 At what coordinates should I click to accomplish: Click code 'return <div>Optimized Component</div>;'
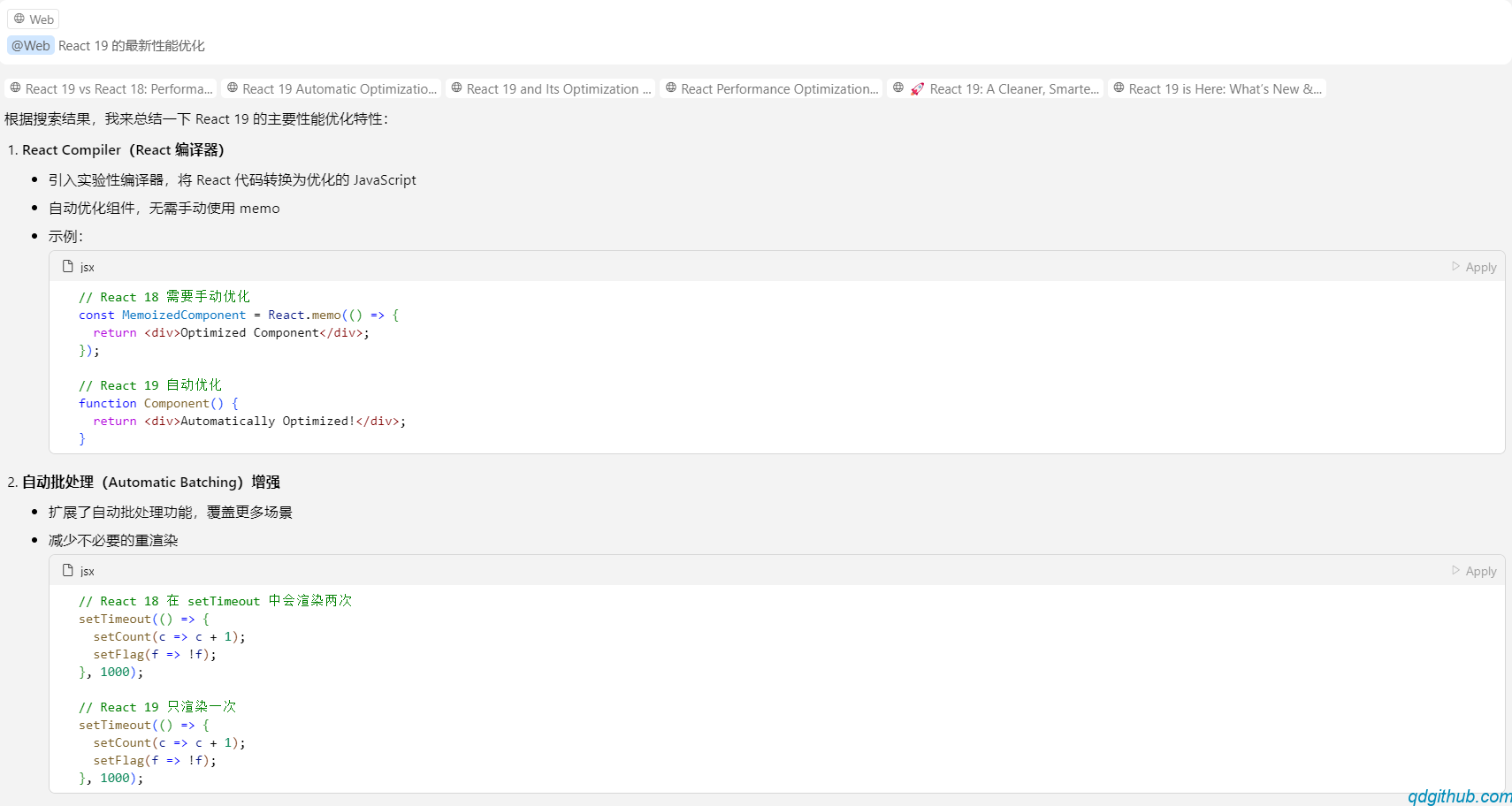pyautogui.click(x=232, y=333)
